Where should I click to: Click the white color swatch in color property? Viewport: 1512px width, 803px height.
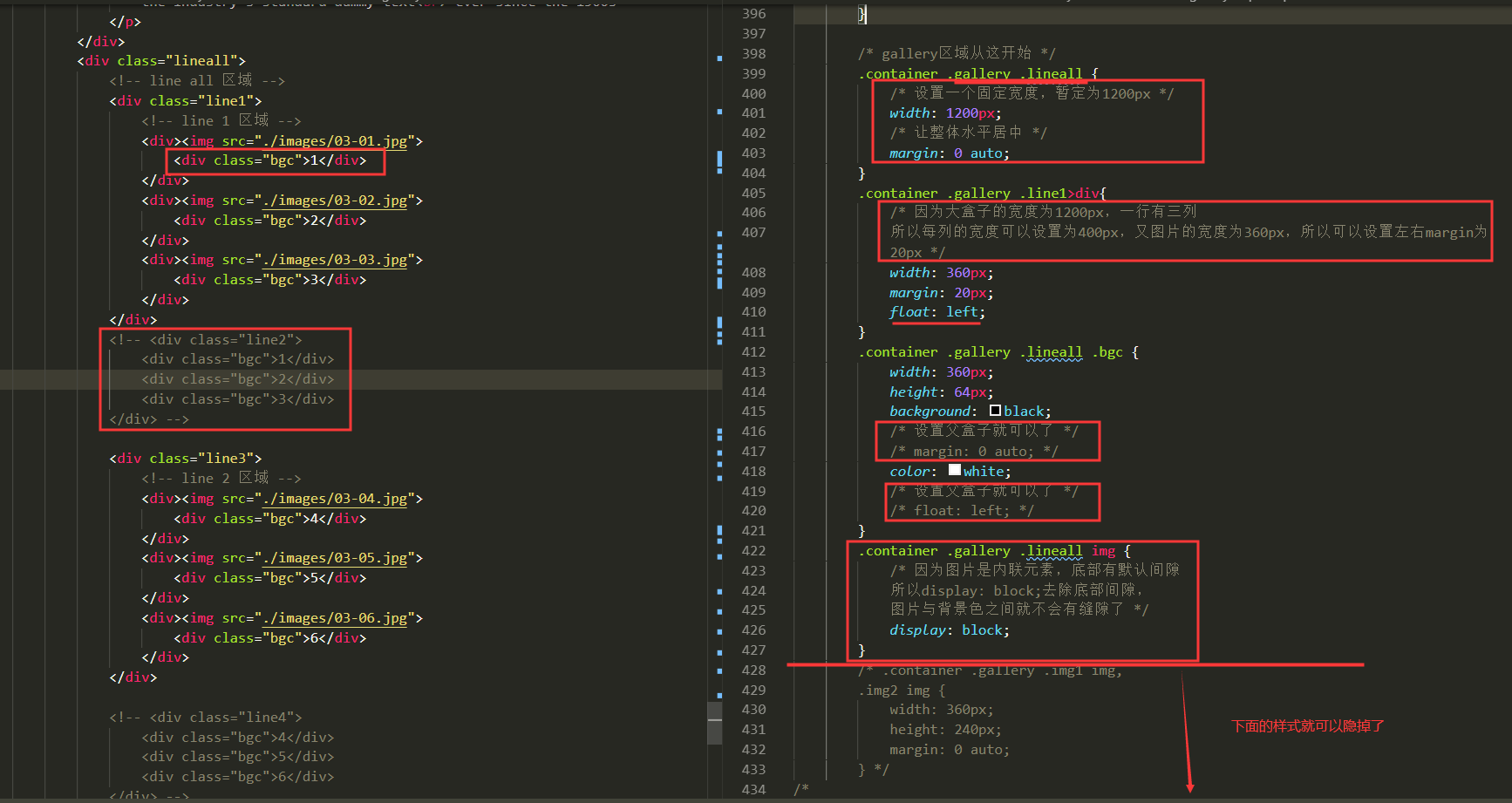pos(955,470)
